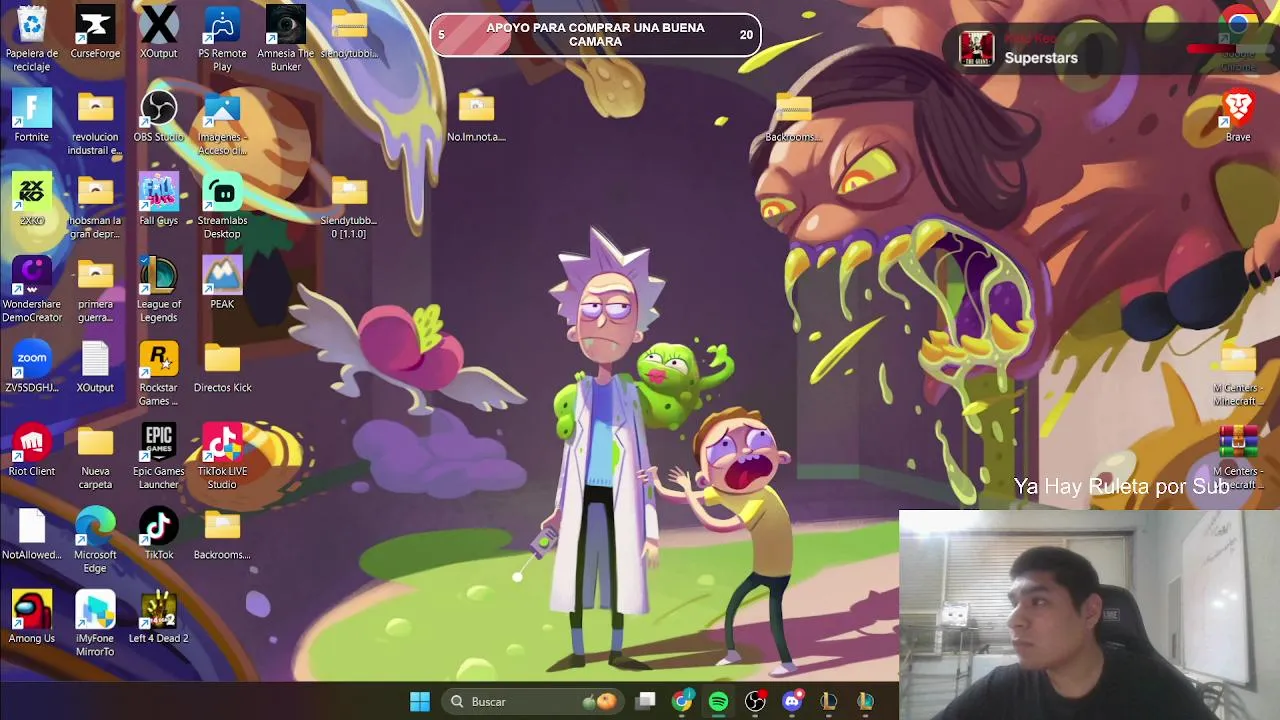The height and width of the screenshot is (720, 1280).
Task: Launch the Brave browser desktop shortcut
Action: click(1238, 116)
